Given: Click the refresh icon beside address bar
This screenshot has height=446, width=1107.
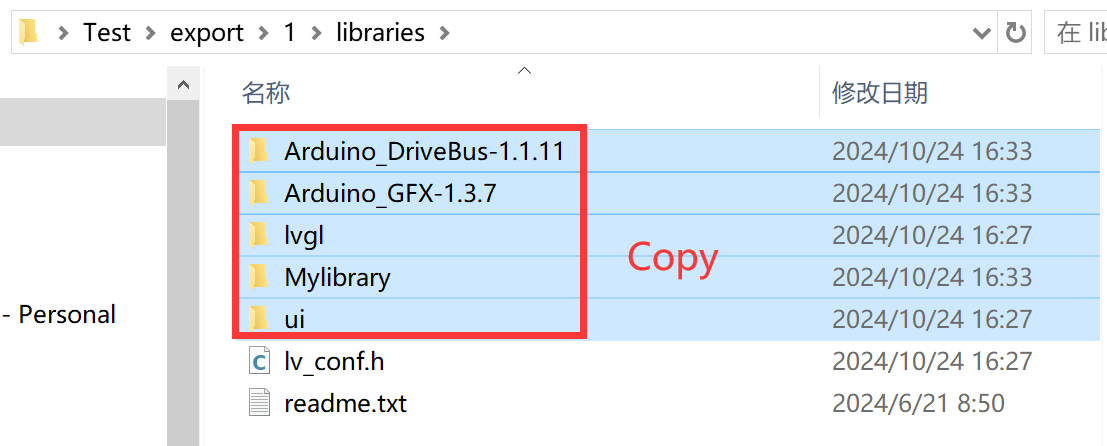Looking at the screenshot, I should coord(1015,32).
